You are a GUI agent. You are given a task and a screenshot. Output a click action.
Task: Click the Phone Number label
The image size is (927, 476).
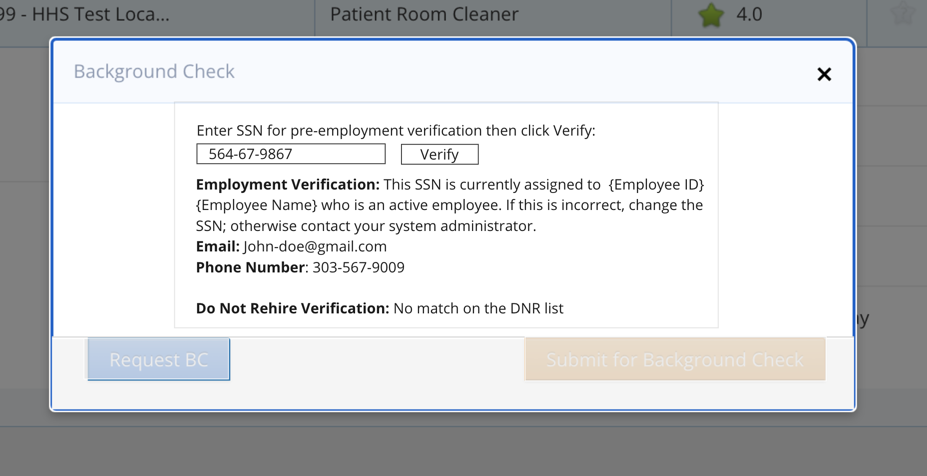click(x=250, y=267)
